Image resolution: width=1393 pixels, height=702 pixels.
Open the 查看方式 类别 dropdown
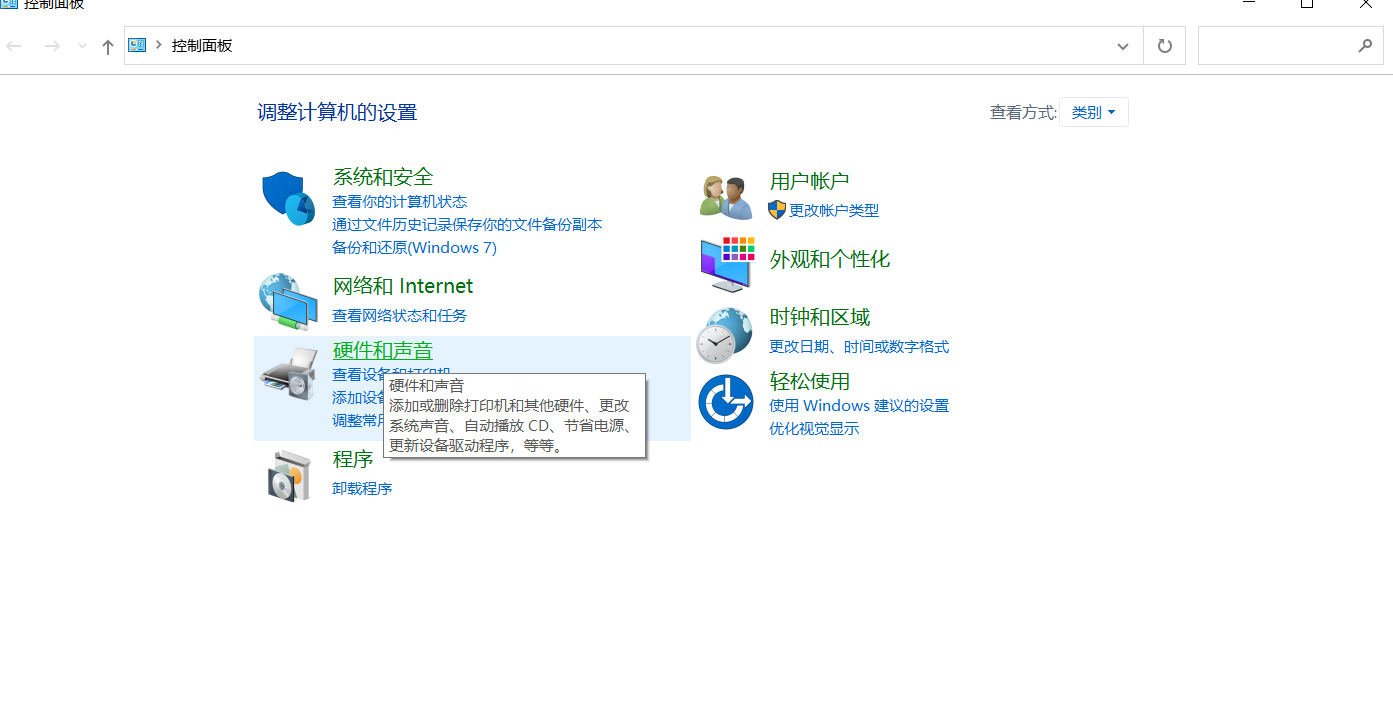(x=1093, y=111)
